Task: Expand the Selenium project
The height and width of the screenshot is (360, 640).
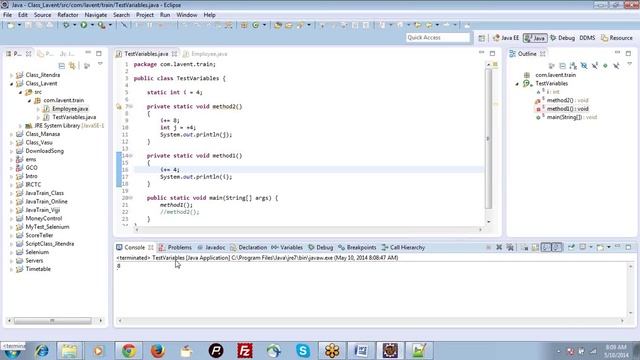Action: pyautogui.click(x=11, y=252)
